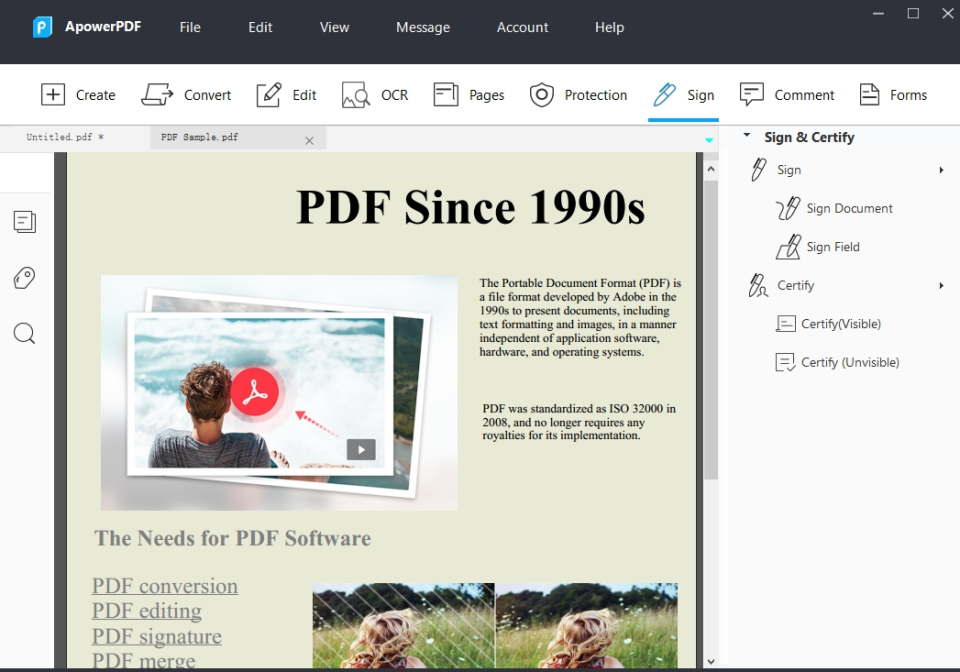Collapse the Sign & Certify section
The height and width of the screenshot is (672, 960).
(745, 137)
